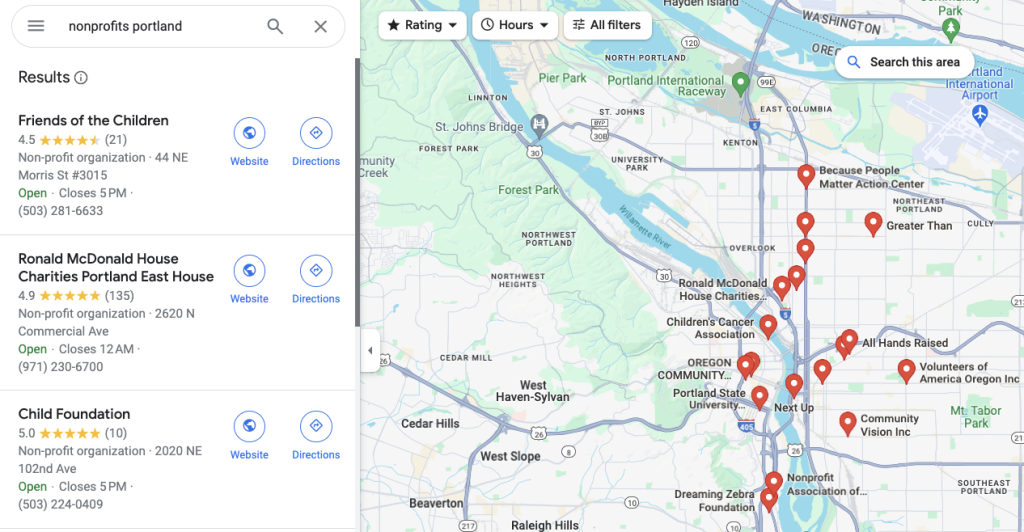Image resolution: width=1024 pixels, height=532 pixels.
Task: Click the Cedar Hills map label
Action: pyautogui.click(x=430, y=424)
